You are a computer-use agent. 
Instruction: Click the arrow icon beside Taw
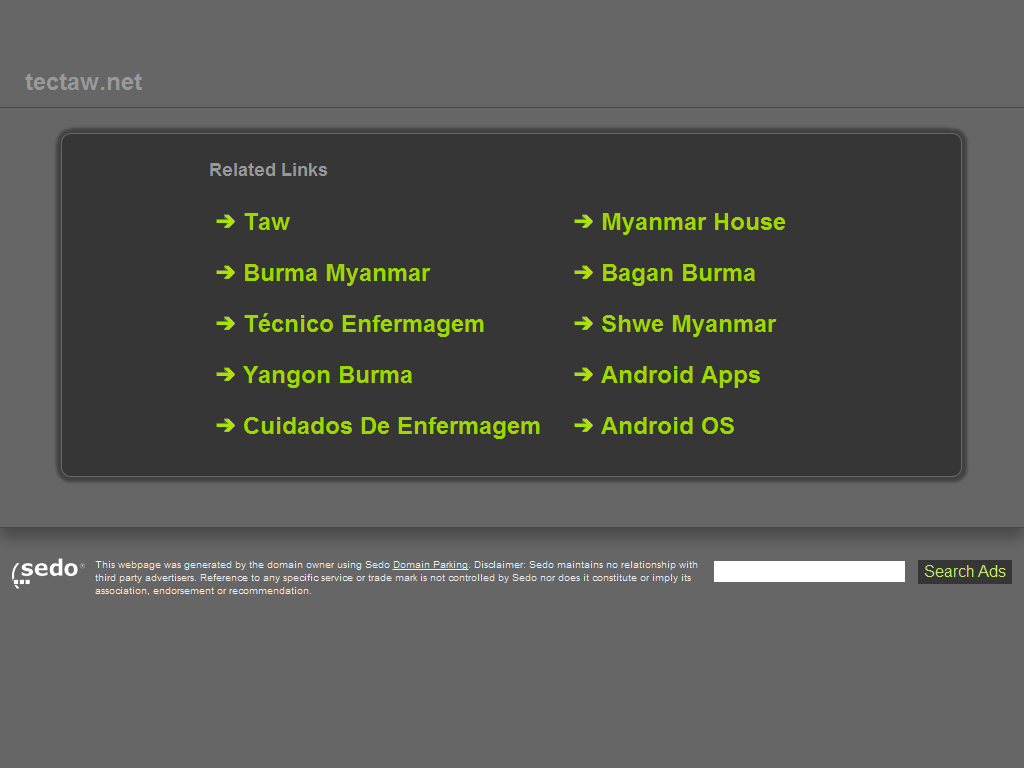[x=225, y=221]
